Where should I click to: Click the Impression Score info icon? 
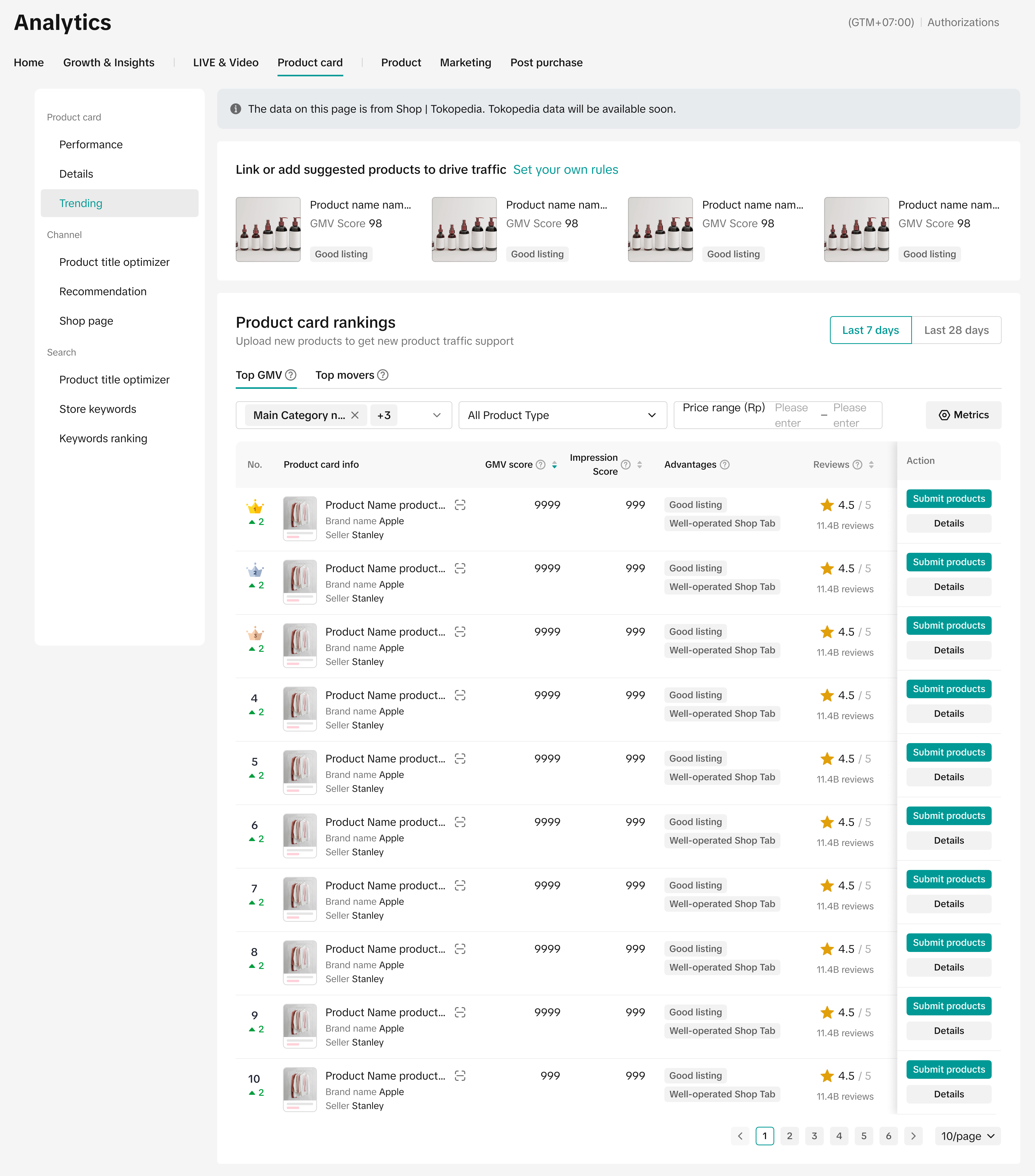[x=626, y=464]
